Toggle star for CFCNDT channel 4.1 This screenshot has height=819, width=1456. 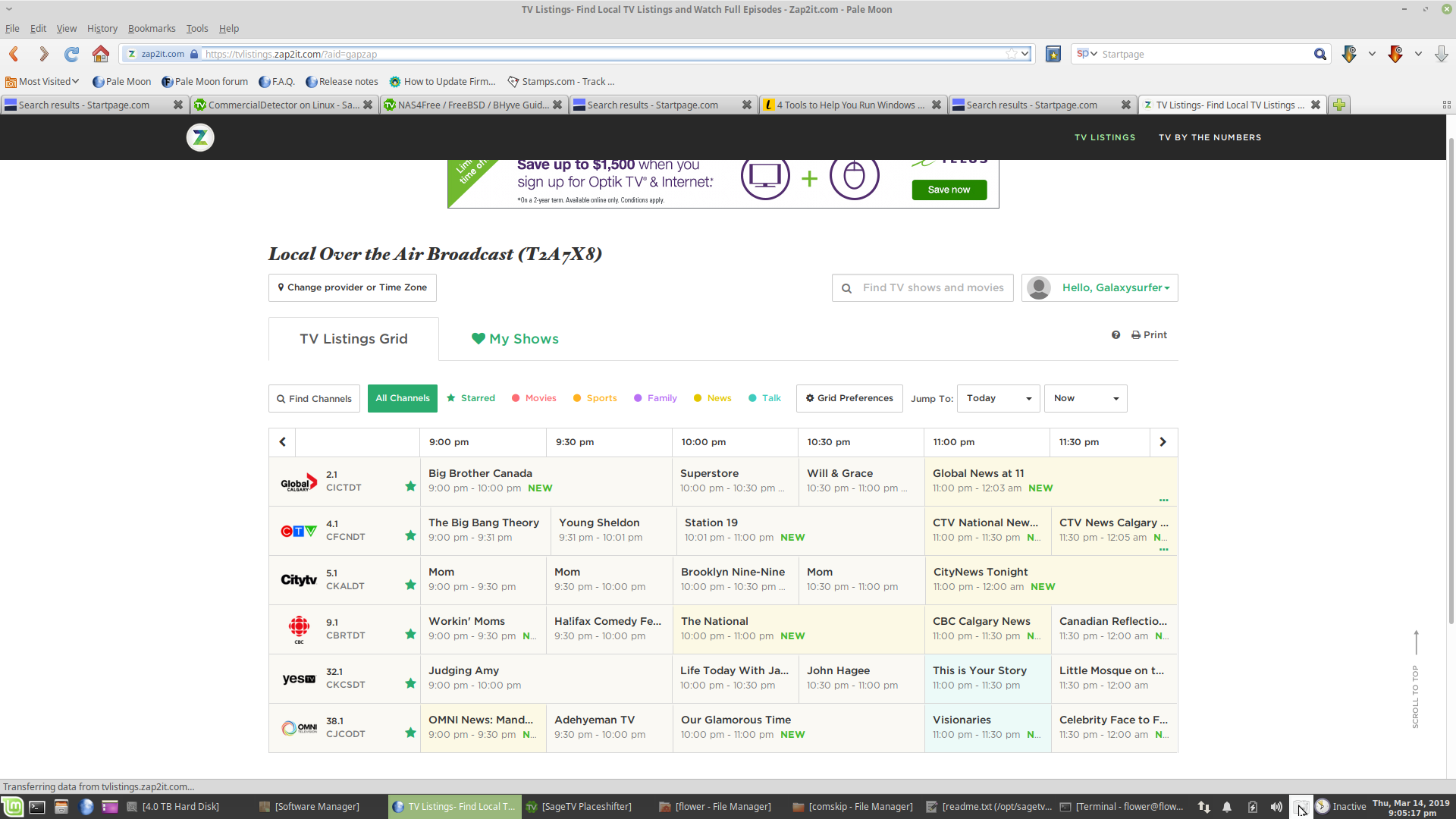[410, 535]
